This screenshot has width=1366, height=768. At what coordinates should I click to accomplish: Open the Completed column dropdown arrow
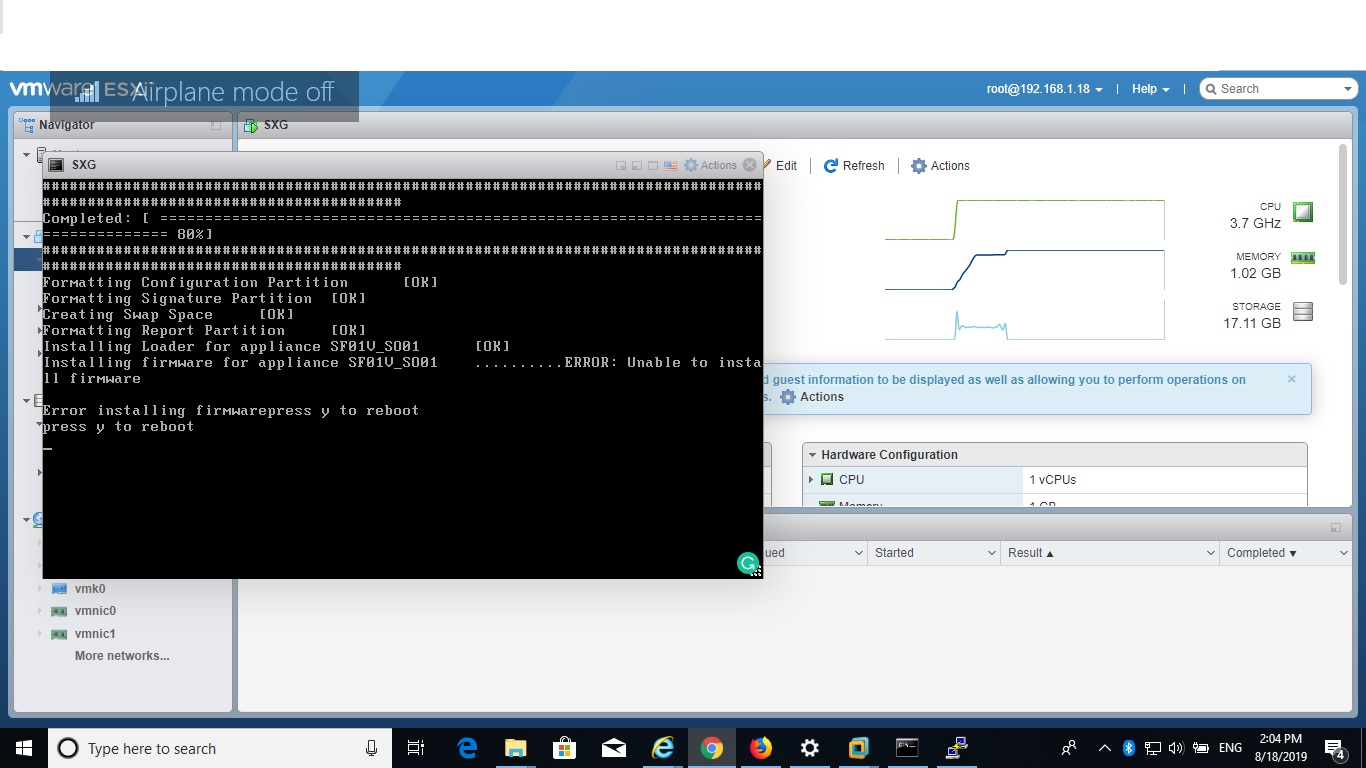click(1342, 553)
